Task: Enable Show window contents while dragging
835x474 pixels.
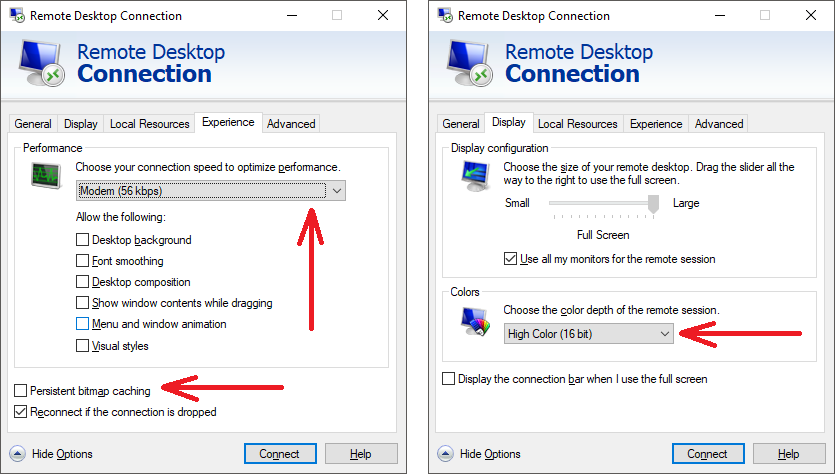Action: (82, 303)
